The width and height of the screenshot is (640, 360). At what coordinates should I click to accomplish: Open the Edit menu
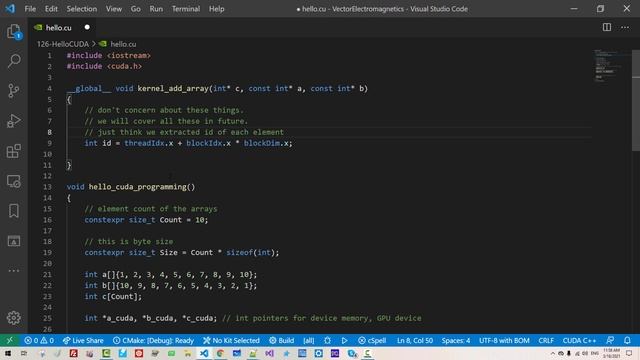coord(51,9)
